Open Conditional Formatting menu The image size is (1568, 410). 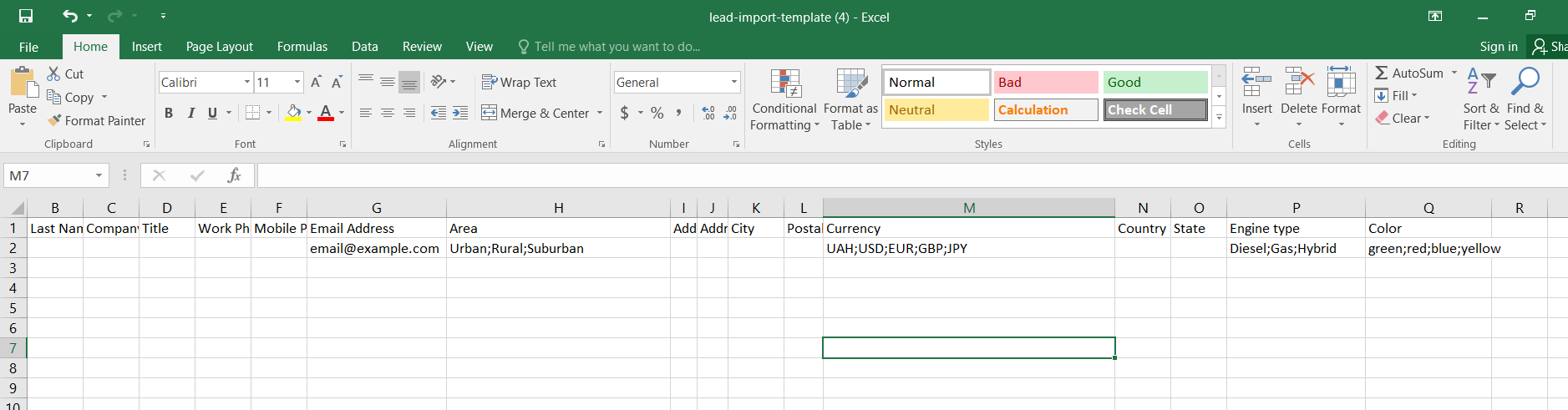(x=784, y=99)
